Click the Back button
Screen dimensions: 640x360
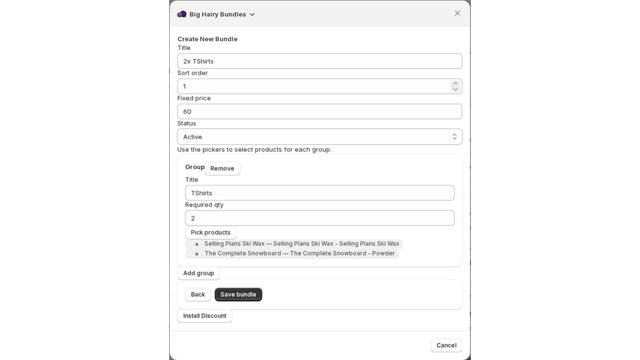(198, 294)
